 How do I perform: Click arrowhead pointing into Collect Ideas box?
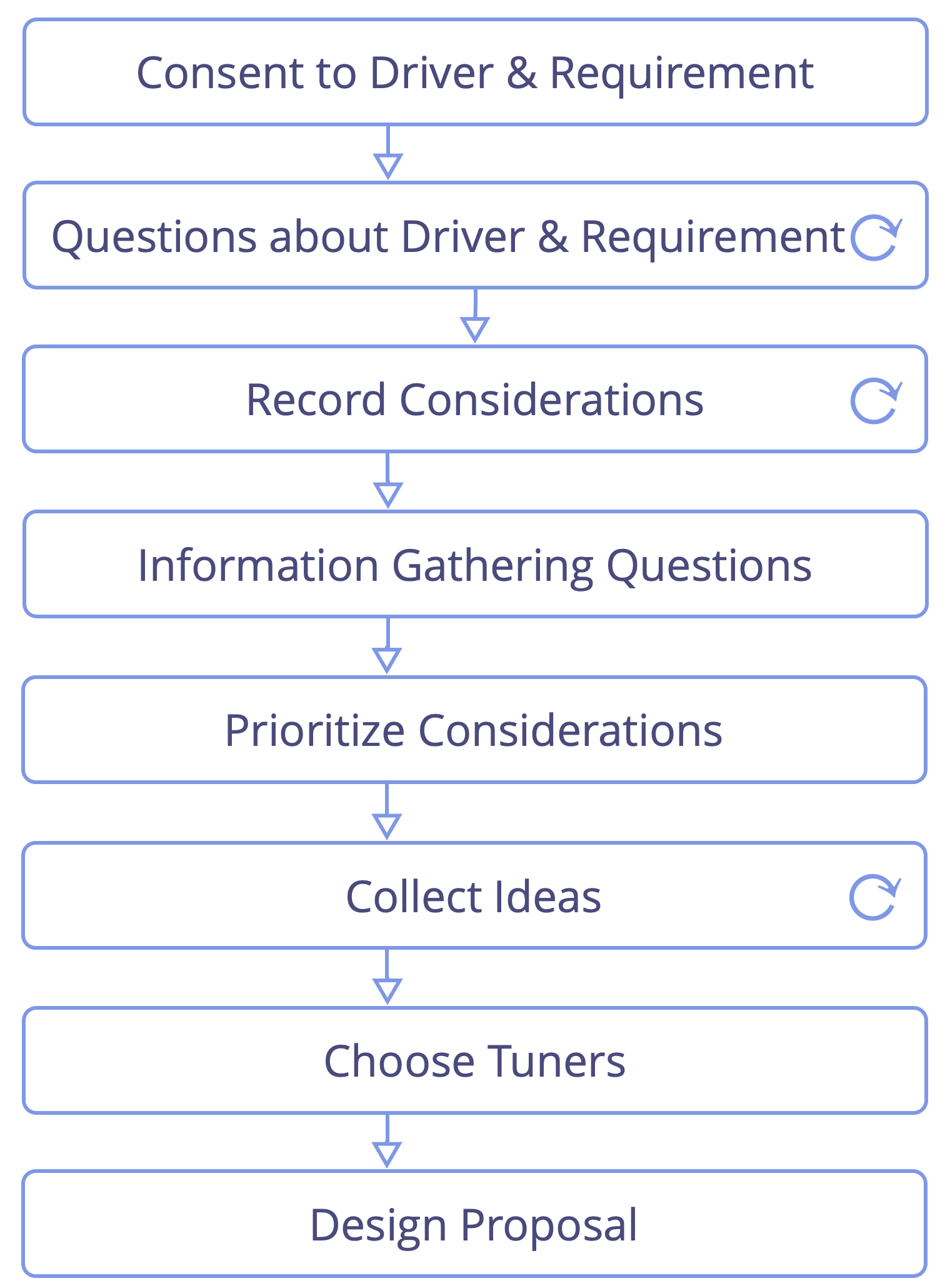pos(387,826)
